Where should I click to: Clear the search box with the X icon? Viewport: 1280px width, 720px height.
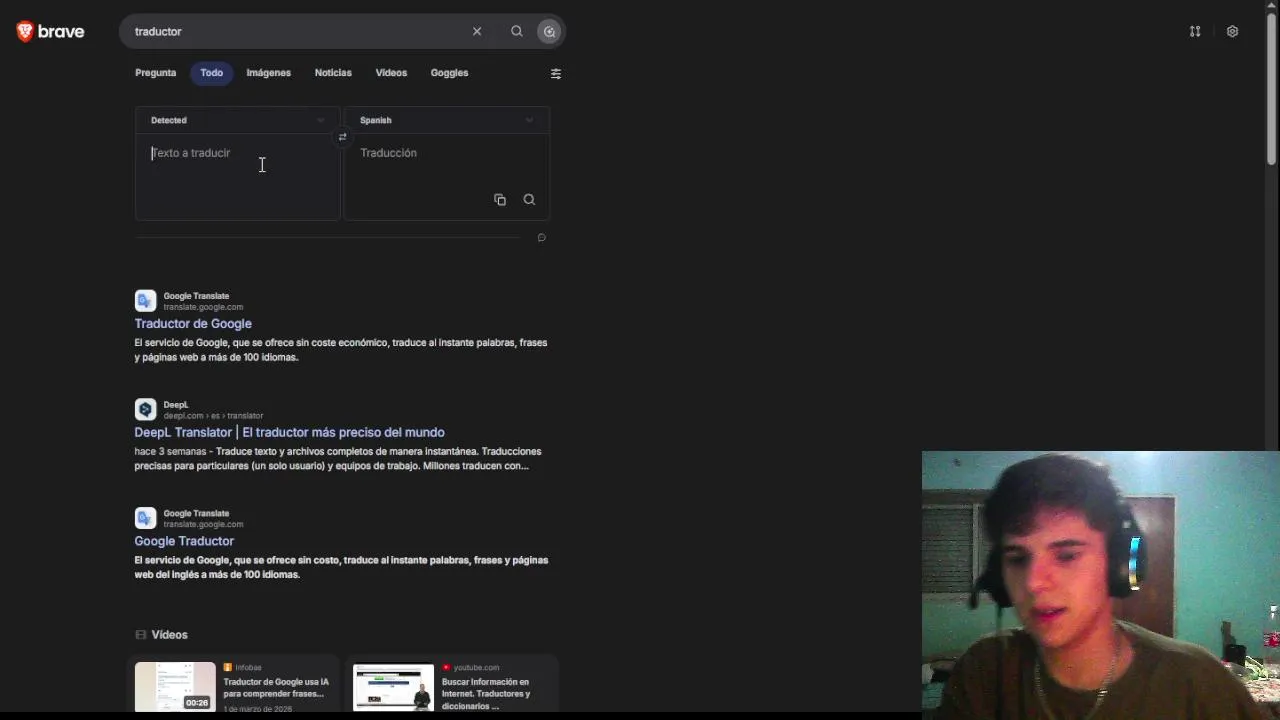point(477,31)
